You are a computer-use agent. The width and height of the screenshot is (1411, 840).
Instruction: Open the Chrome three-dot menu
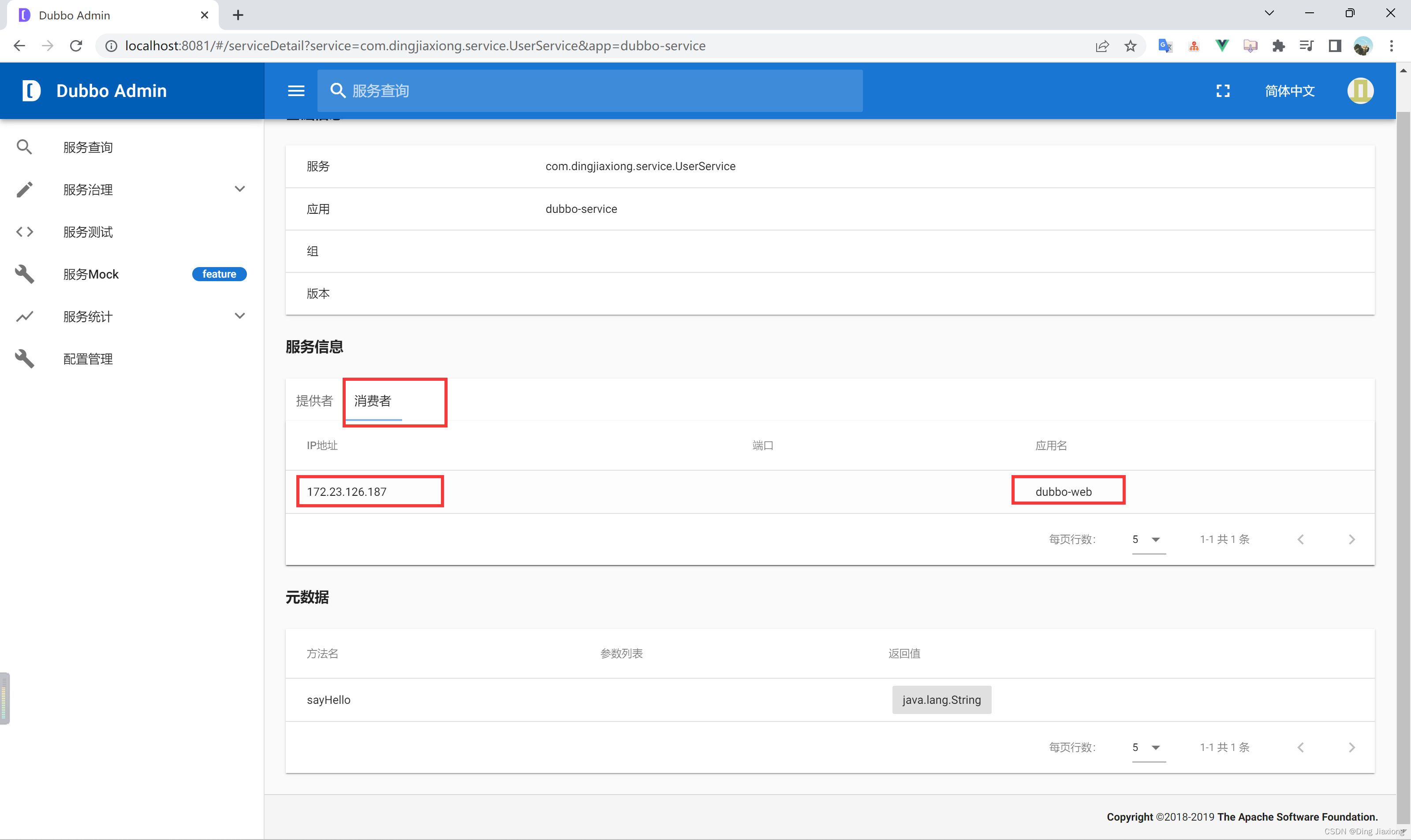pyautogui.click(x=1391, y=46)
